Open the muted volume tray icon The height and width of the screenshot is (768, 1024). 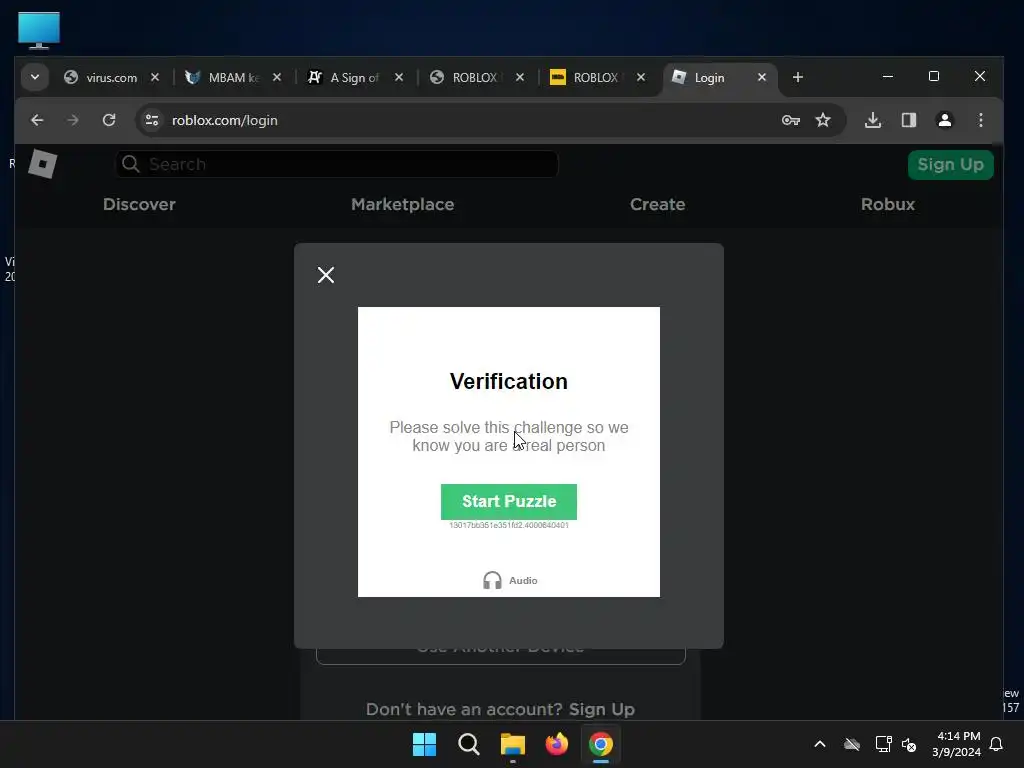pyautogui.click(x=909, y=744)
